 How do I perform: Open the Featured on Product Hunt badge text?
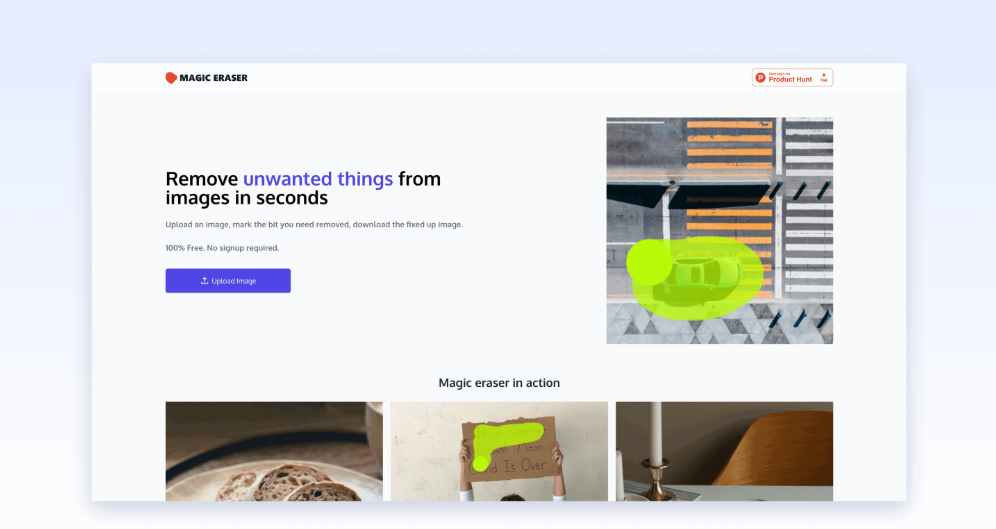tap(790, 77)
